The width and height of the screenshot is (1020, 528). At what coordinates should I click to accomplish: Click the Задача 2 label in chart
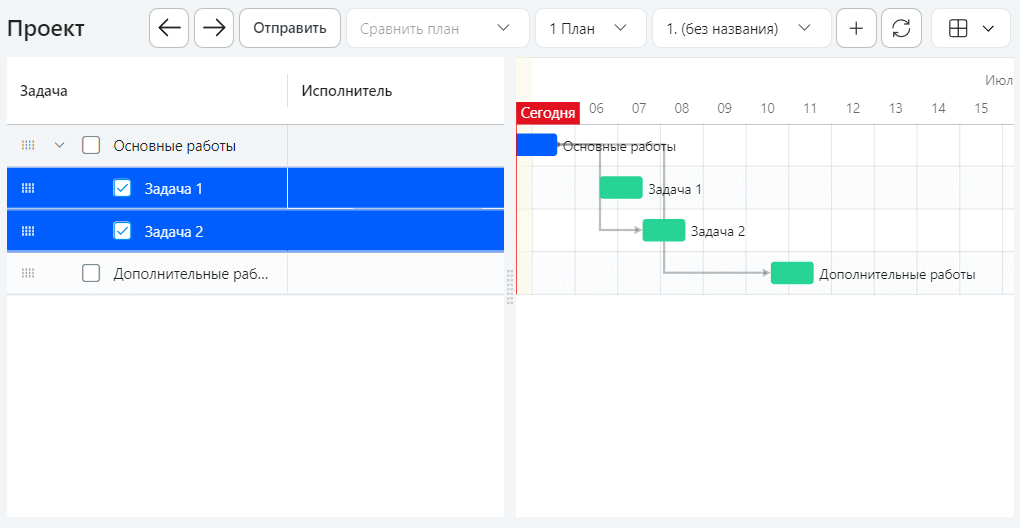pos(718,231)
